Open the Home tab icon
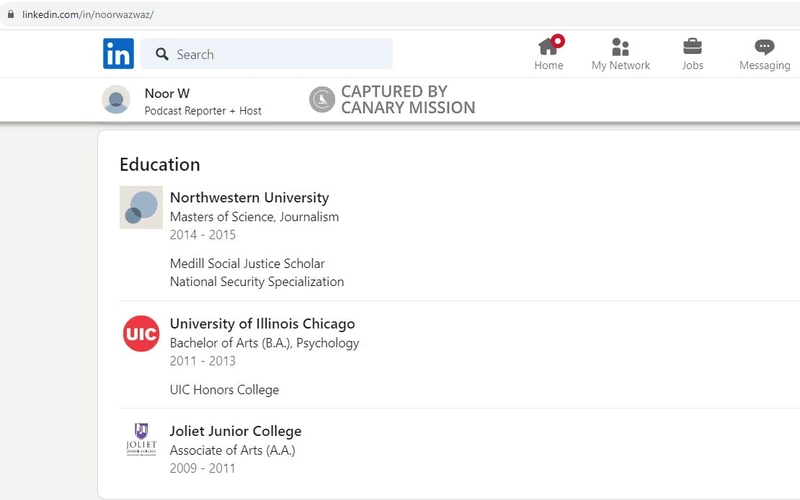Image resolution: width=800 pixels, height=500 pixels. (x=548, y=46)
